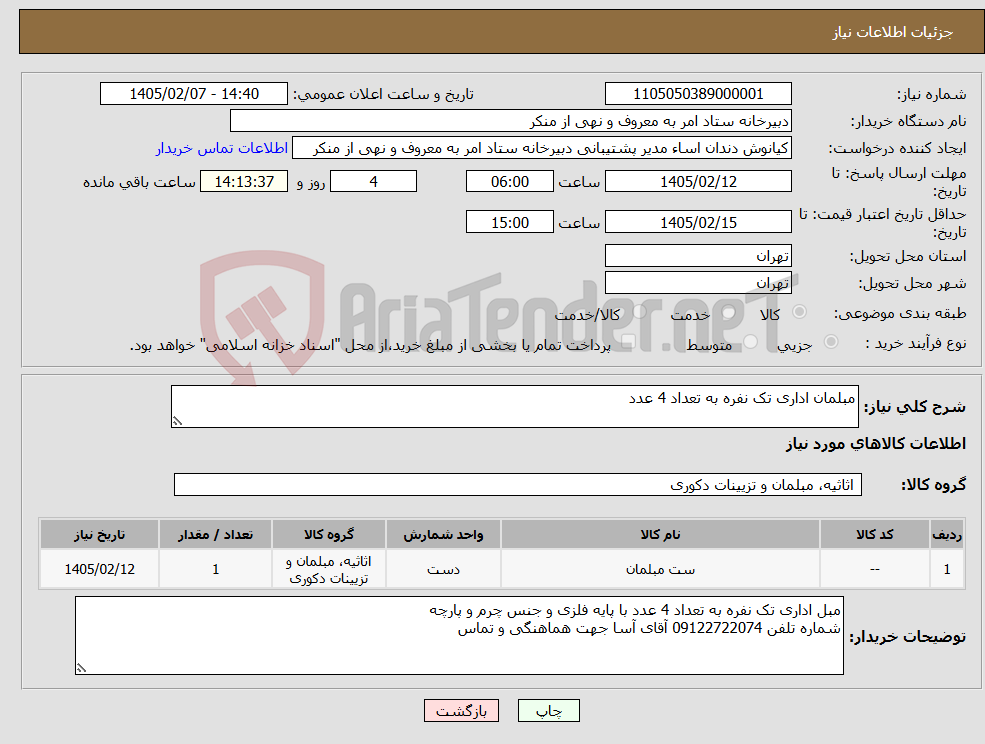This screenshot has height=744, width=985.
Task: Click the resize handle of buyer notes box
Action: (81, 669)
